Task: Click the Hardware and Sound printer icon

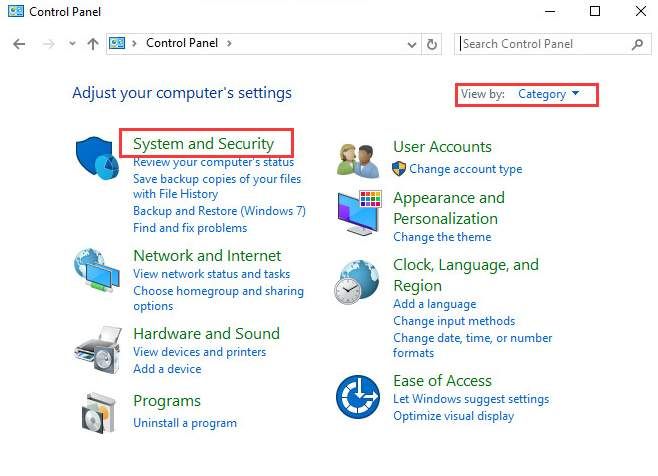Action: click(x=97, y=347)
